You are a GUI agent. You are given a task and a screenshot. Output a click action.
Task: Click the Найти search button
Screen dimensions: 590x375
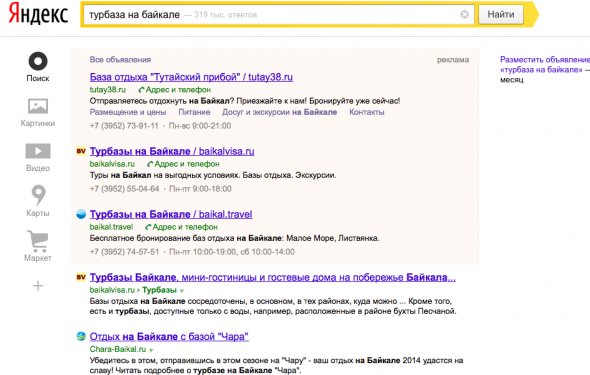(x=501, y=14)
